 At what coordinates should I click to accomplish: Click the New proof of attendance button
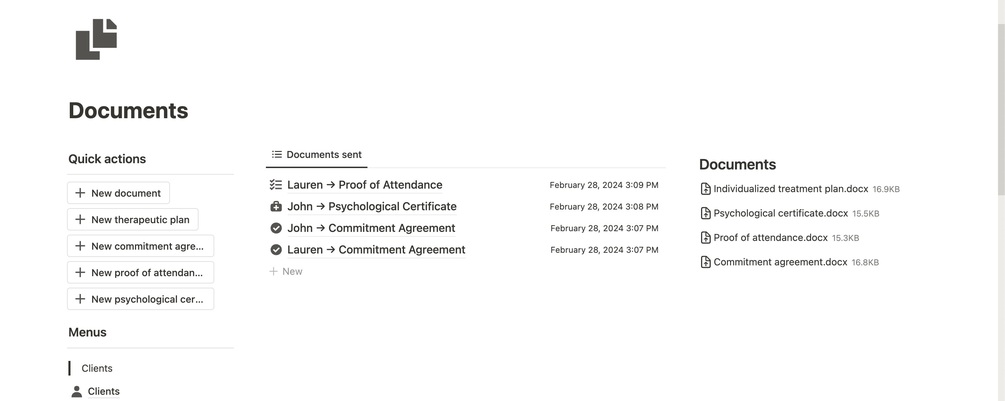(x=140, y=273)
